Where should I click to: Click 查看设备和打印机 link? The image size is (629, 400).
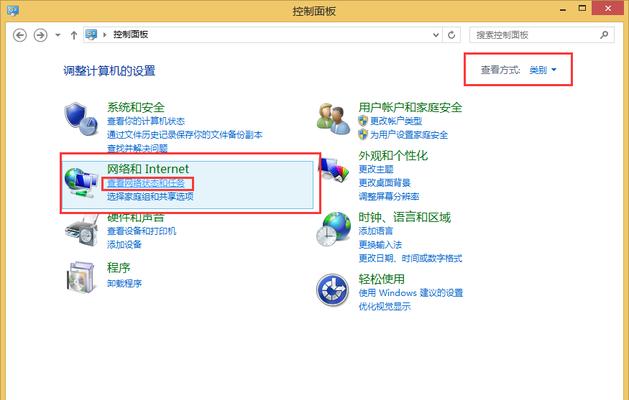[141, 231]
